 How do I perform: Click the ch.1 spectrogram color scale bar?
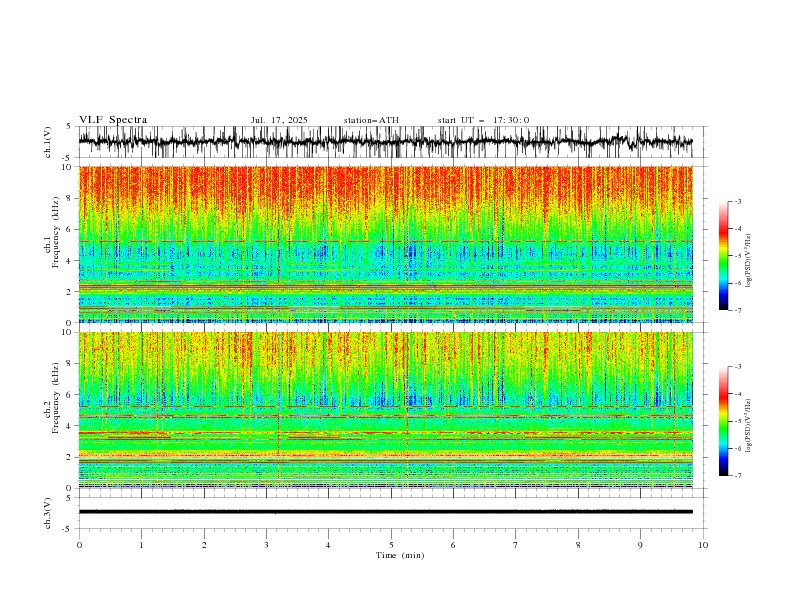pos(724,255)
